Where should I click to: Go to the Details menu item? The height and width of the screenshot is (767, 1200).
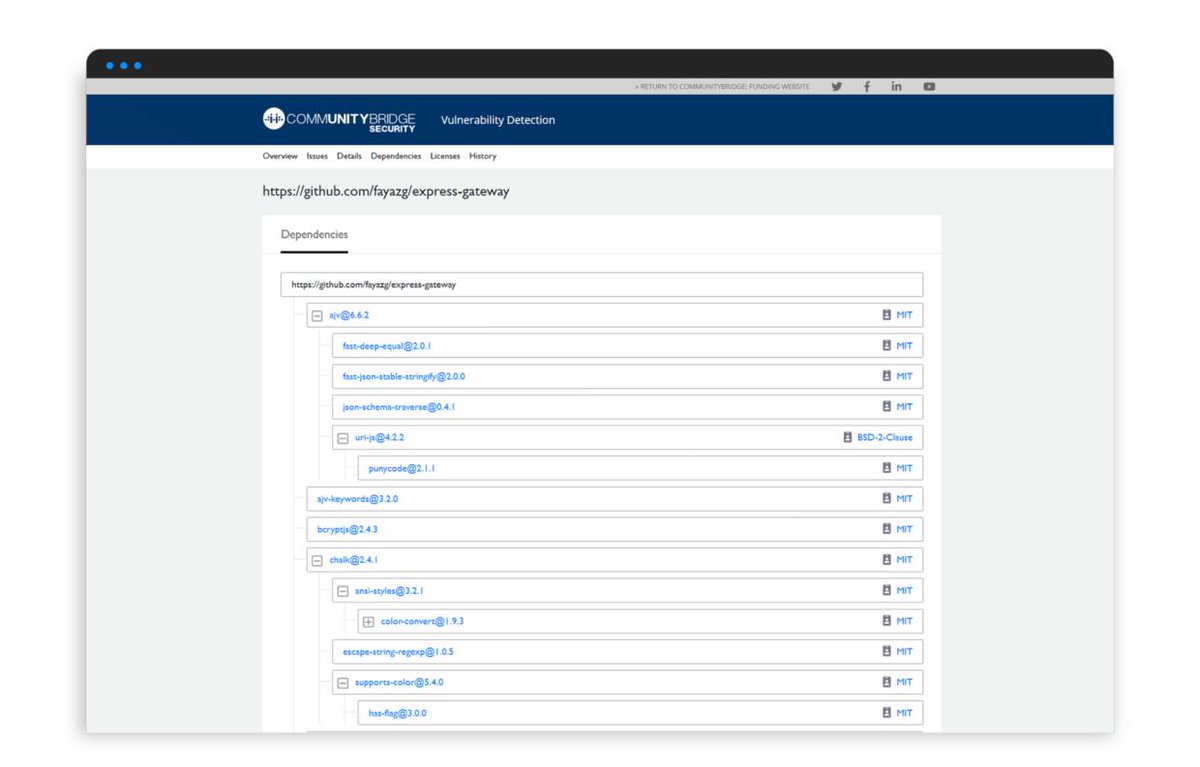pos(349,156)
